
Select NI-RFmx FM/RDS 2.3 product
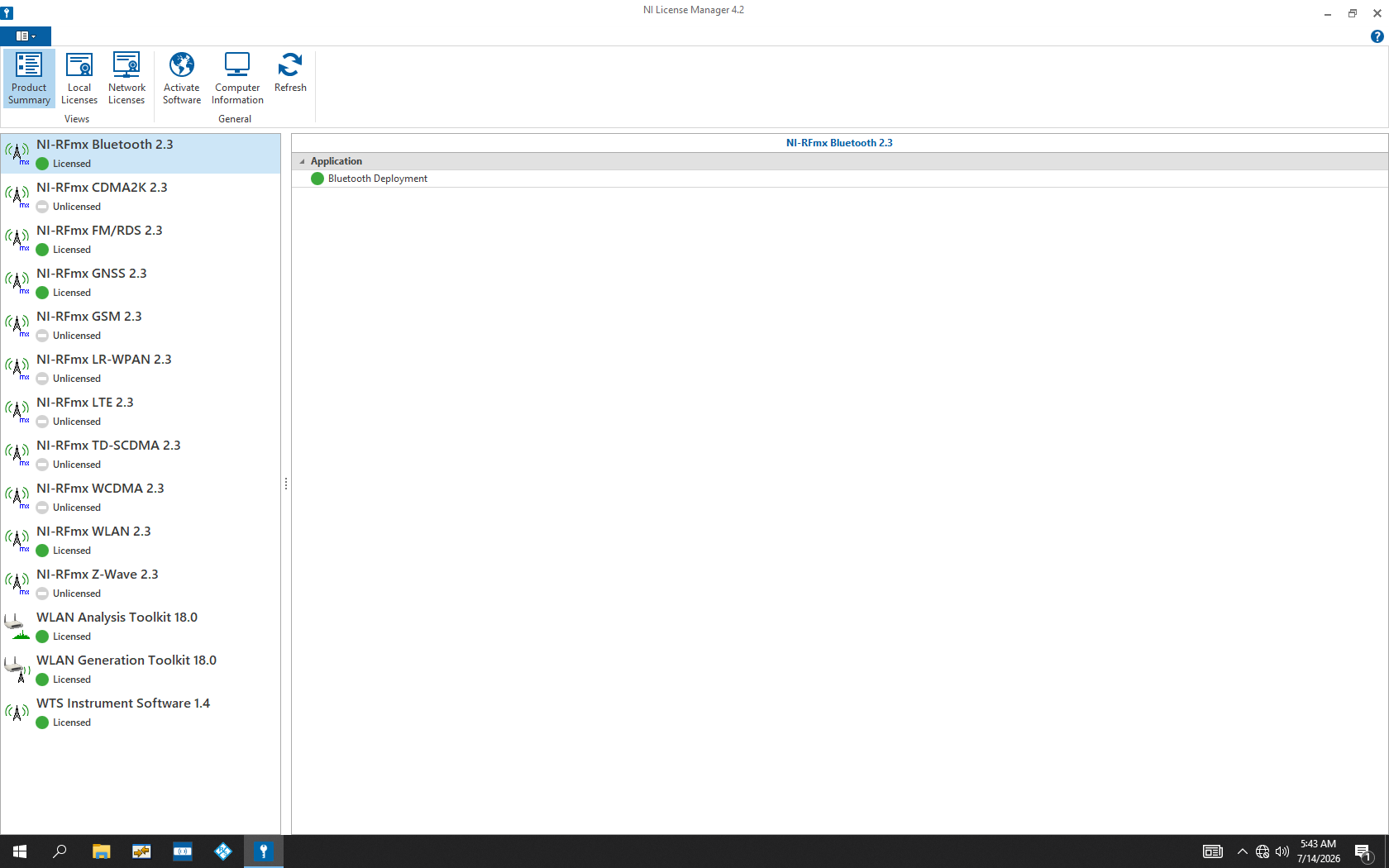[x=141, y=239]
